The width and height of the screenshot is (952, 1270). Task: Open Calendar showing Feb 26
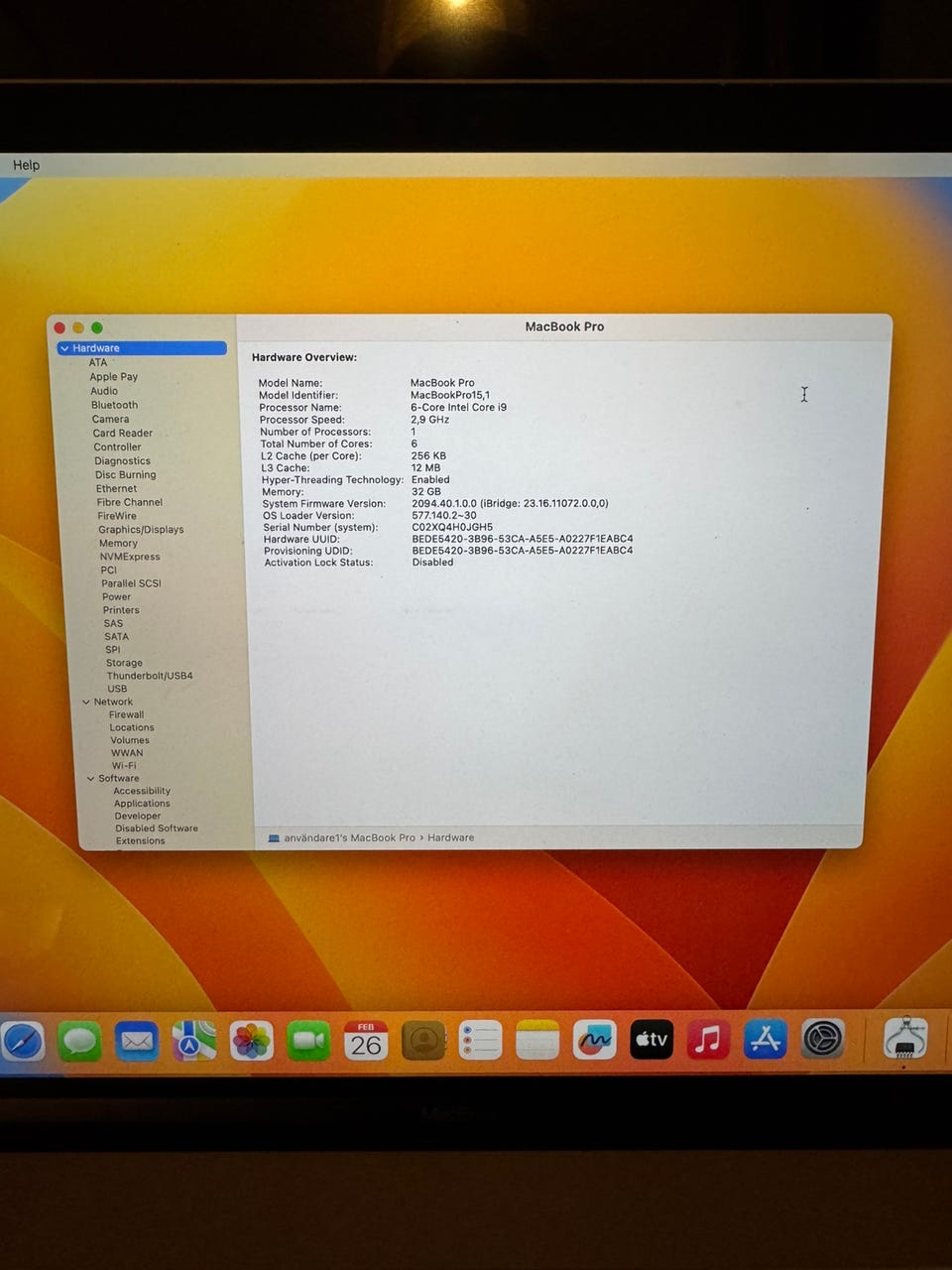coord(366,1041)
